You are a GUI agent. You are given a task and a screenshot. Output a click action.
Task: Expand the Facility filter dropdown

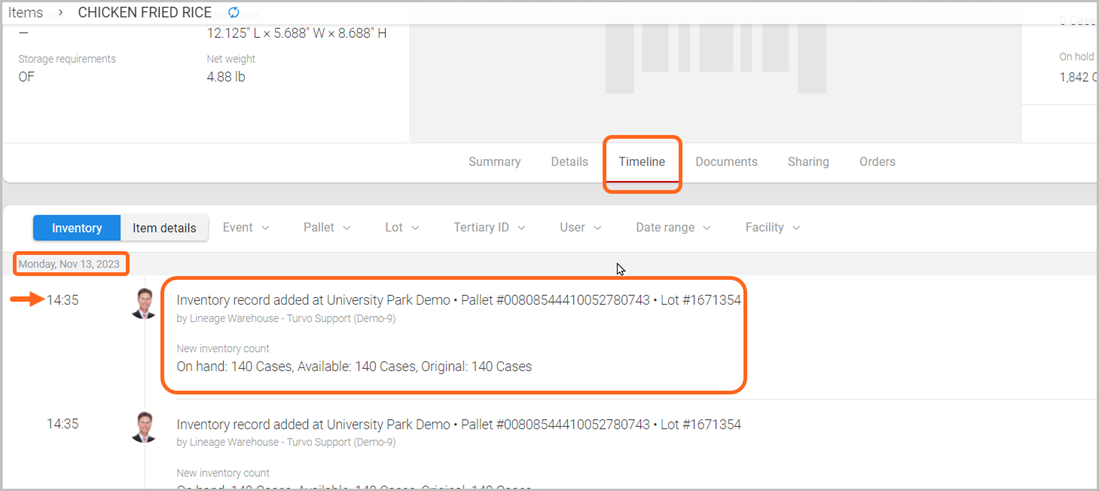pos(772,228)
